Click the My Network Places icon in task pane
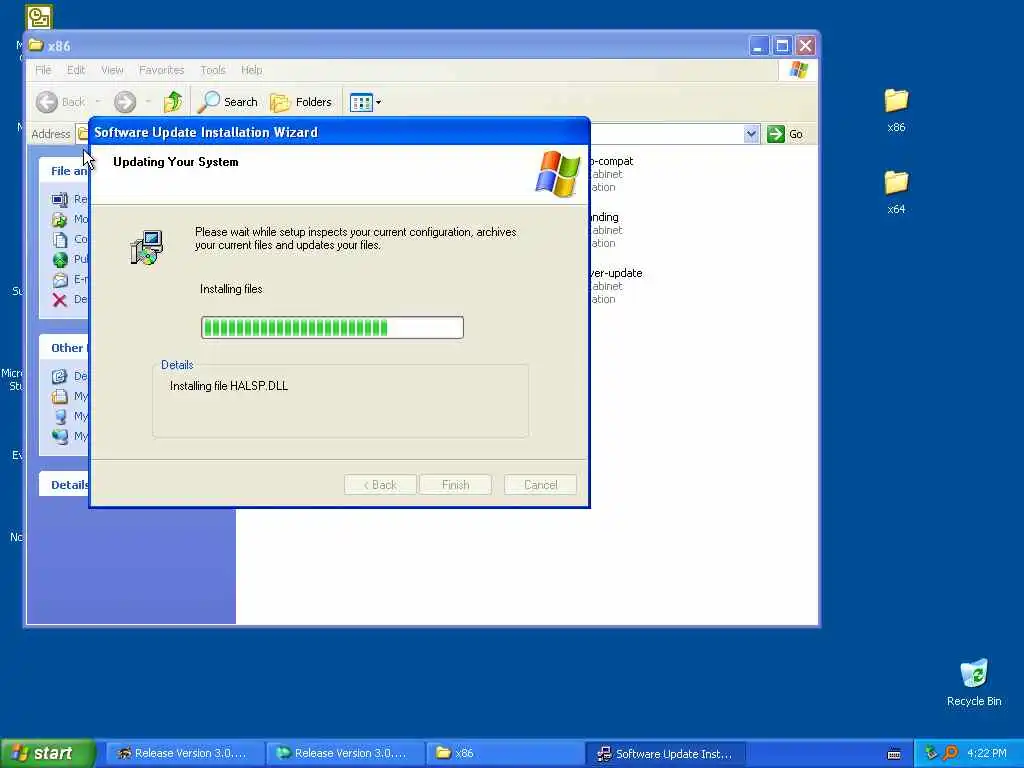1024x768 pixels. click(59, 436)
